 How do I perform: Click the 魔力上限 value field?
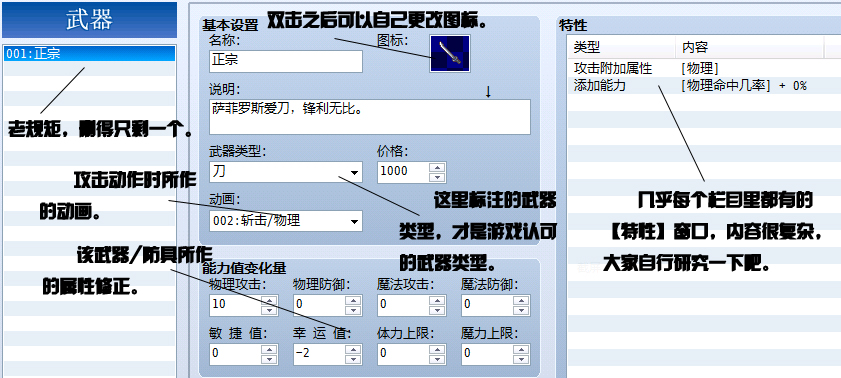click(487, 354)
